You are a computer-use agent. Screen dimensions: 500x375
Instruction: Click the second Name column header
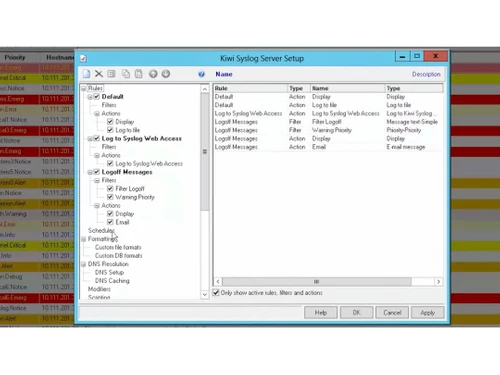(x=348, y=88)
